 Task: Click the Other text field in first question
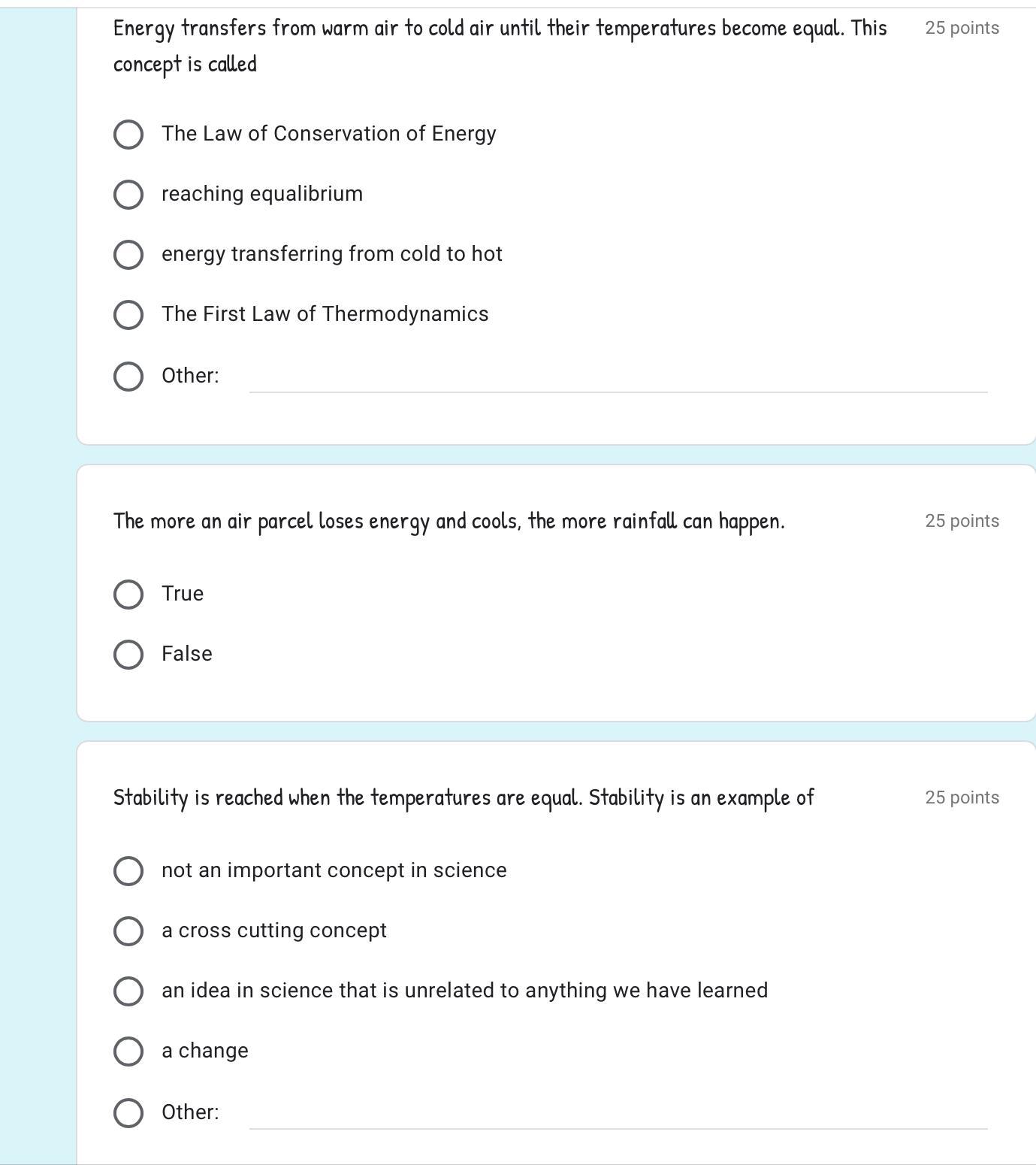[x=618, y=377]
